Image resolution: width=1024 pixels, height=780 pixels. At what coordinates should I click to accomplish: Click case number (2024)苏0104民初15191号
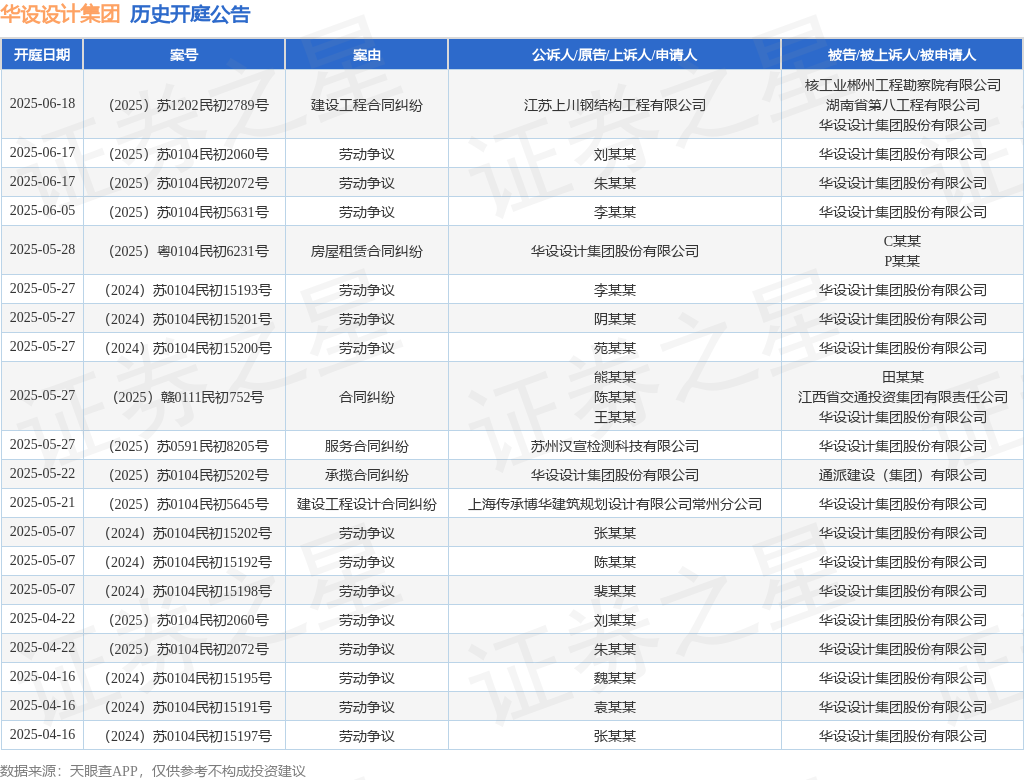(x=188, y=707)
